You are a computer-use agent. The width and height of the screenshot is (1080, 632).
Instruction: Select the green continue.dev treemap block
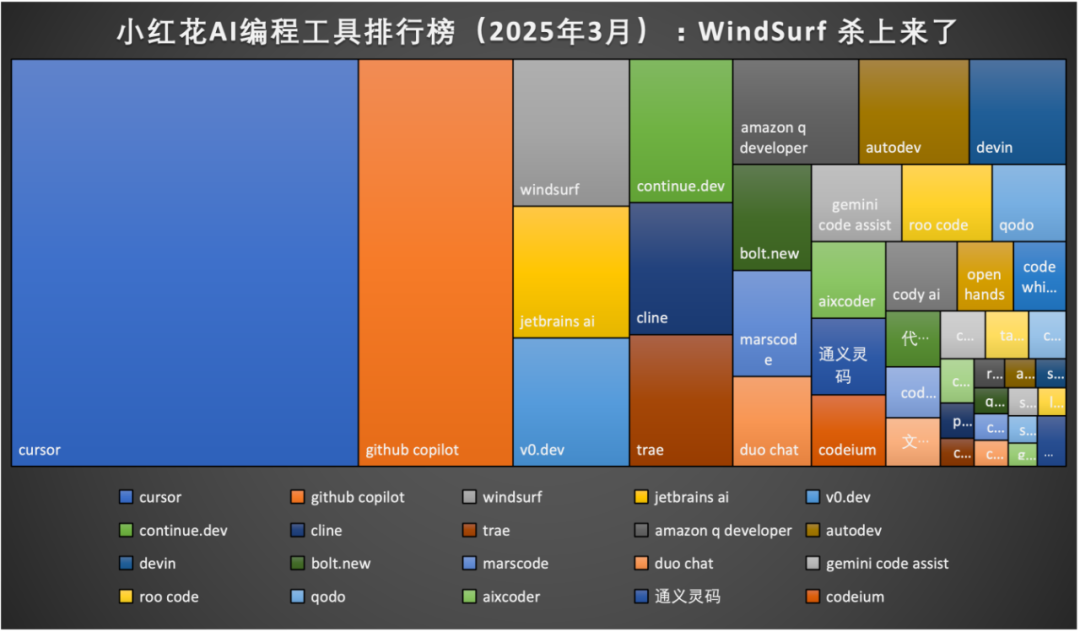pyautogui.click(x=681, y=131)
